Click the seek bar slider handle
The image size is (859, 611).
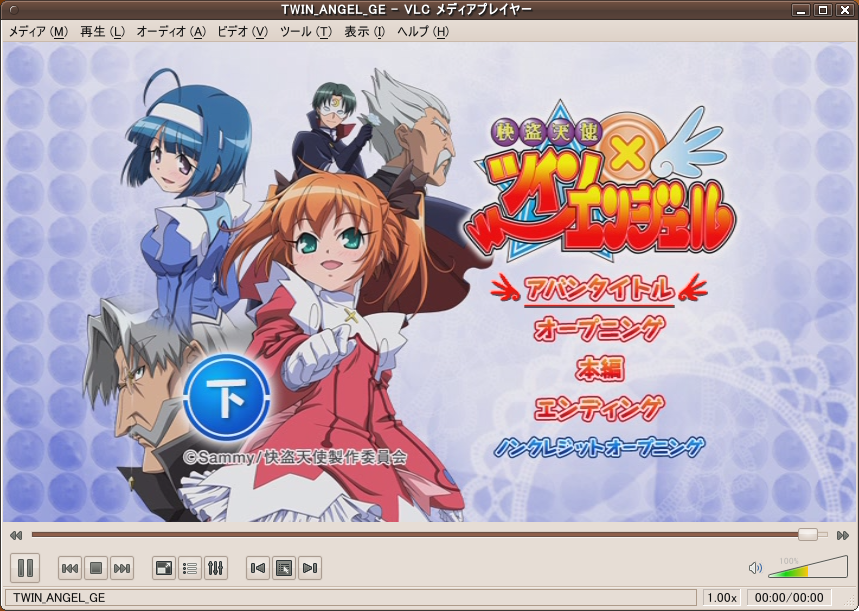(808, 534)
